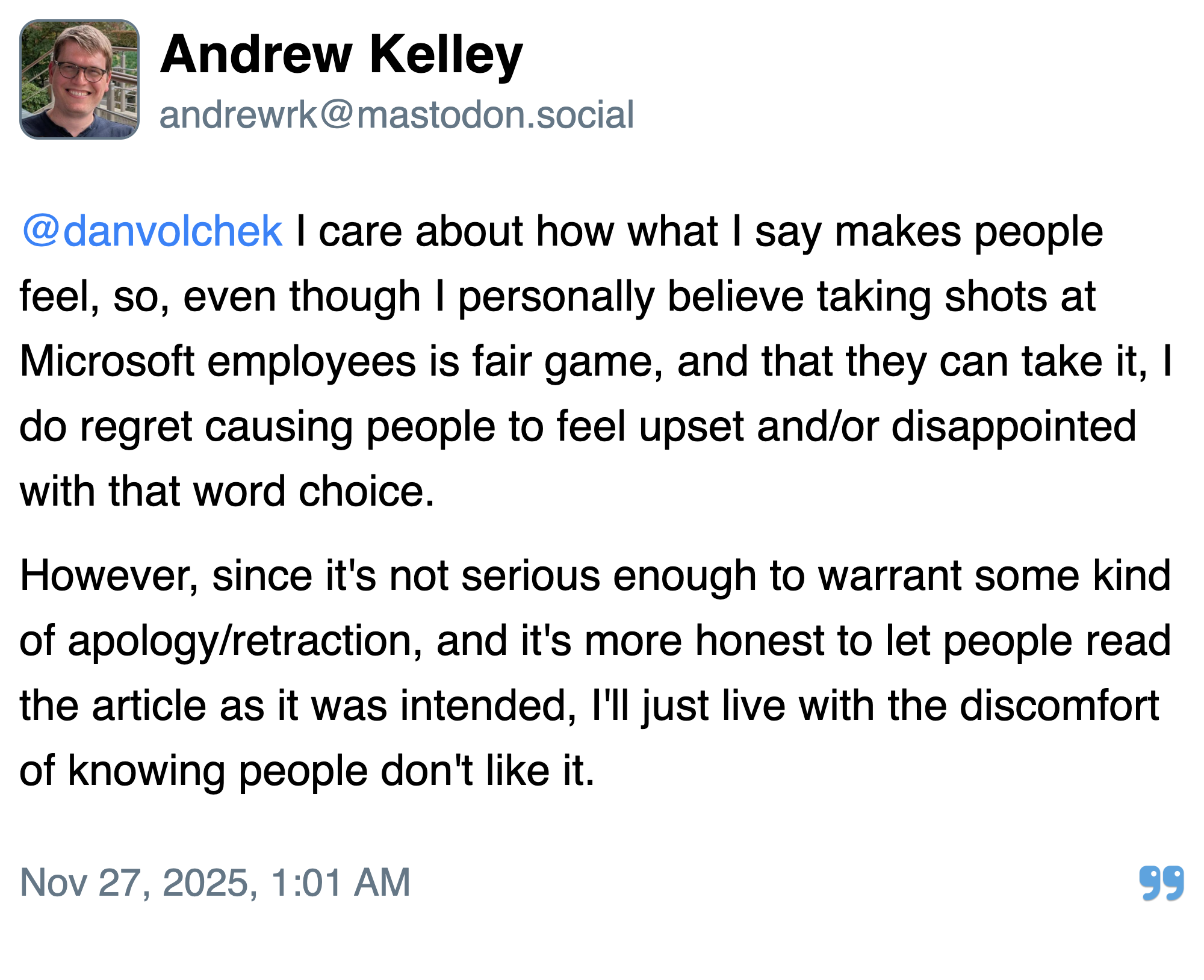Click the word "regret" in the post

tap(135, 426)
